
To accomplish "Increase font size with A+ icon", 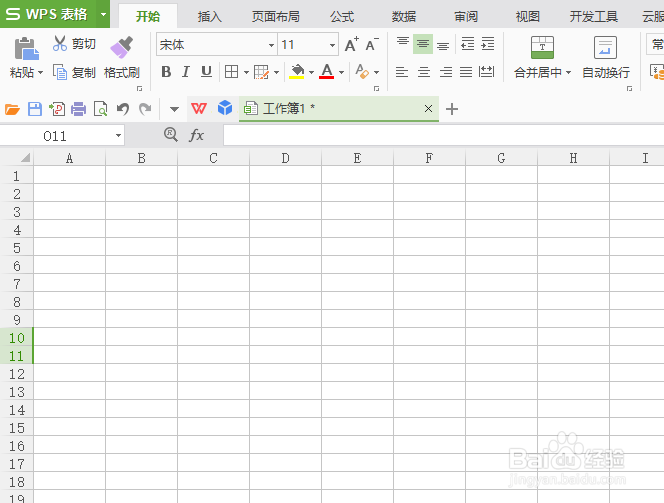I will coord(351,44).
